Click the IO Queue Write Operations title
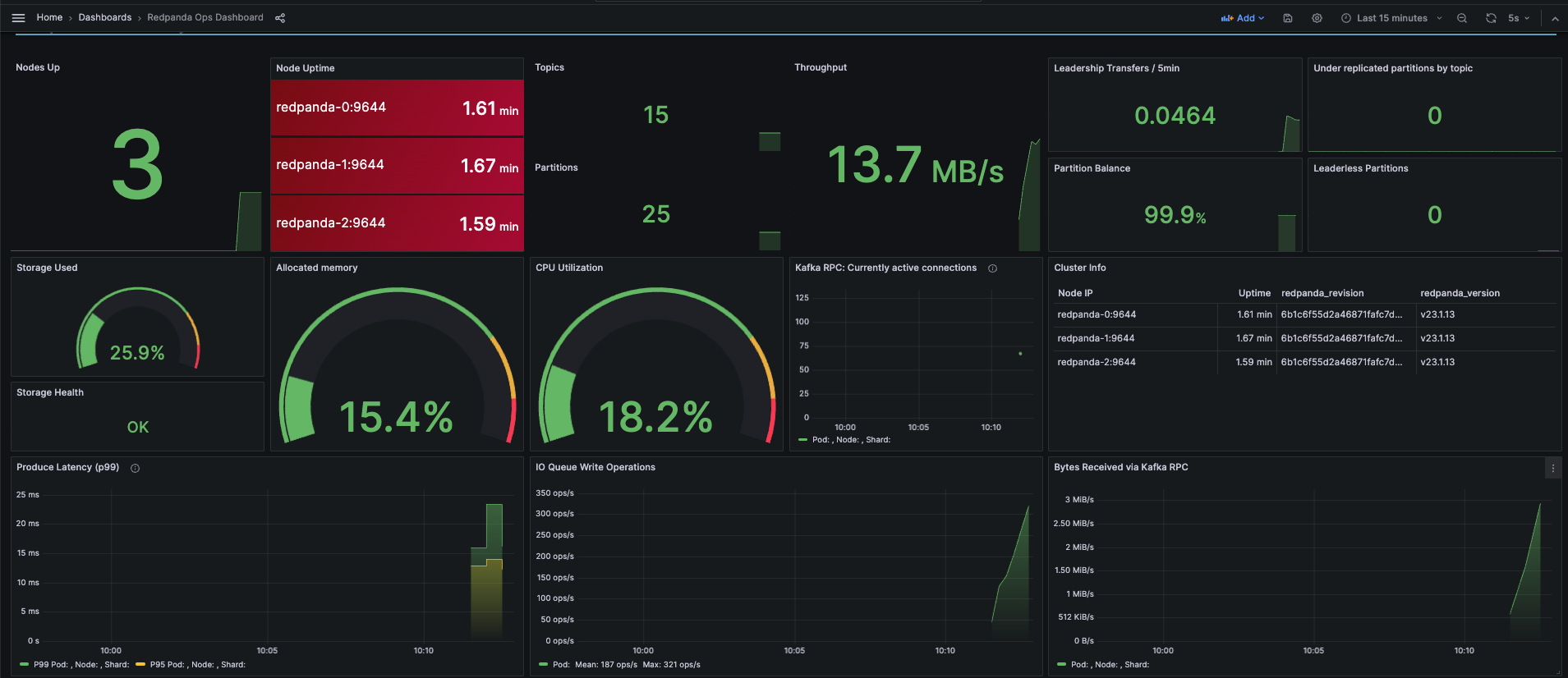1568x678 pixels. click(595, 467)
